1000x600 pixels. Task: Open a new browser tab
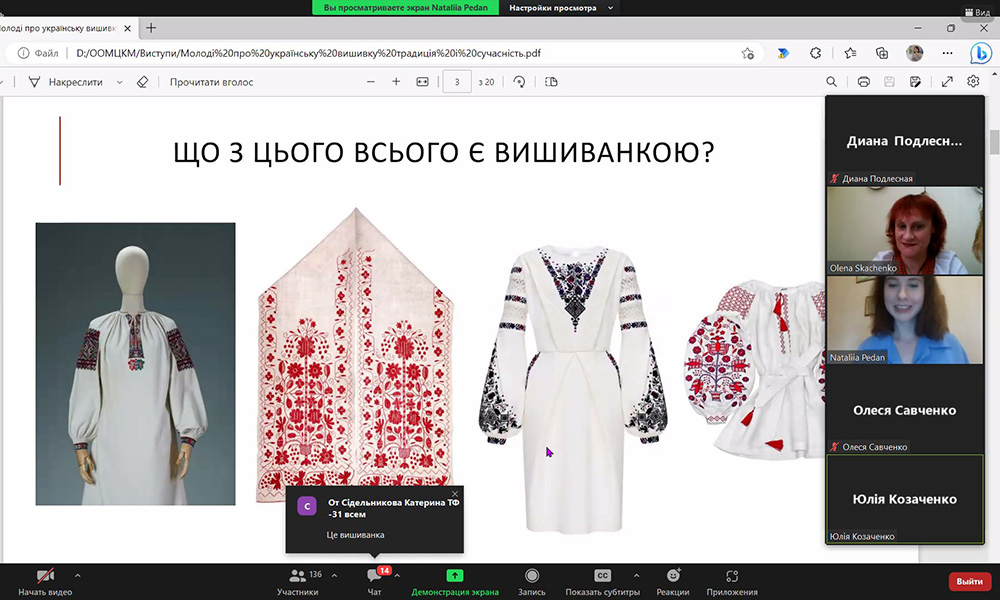point(151,28)
